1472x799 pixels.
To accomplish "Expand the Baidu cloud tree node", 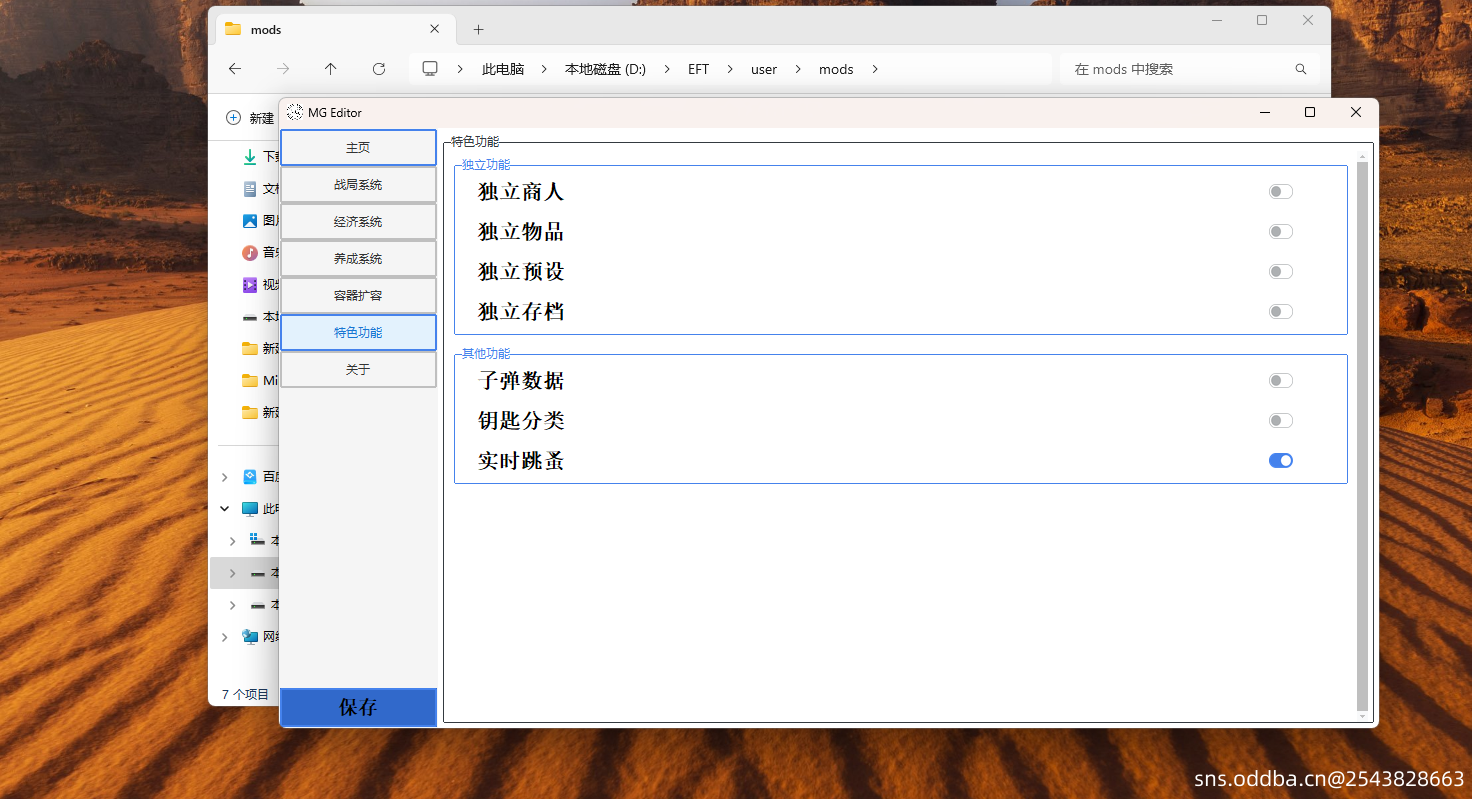I will 225,477.
